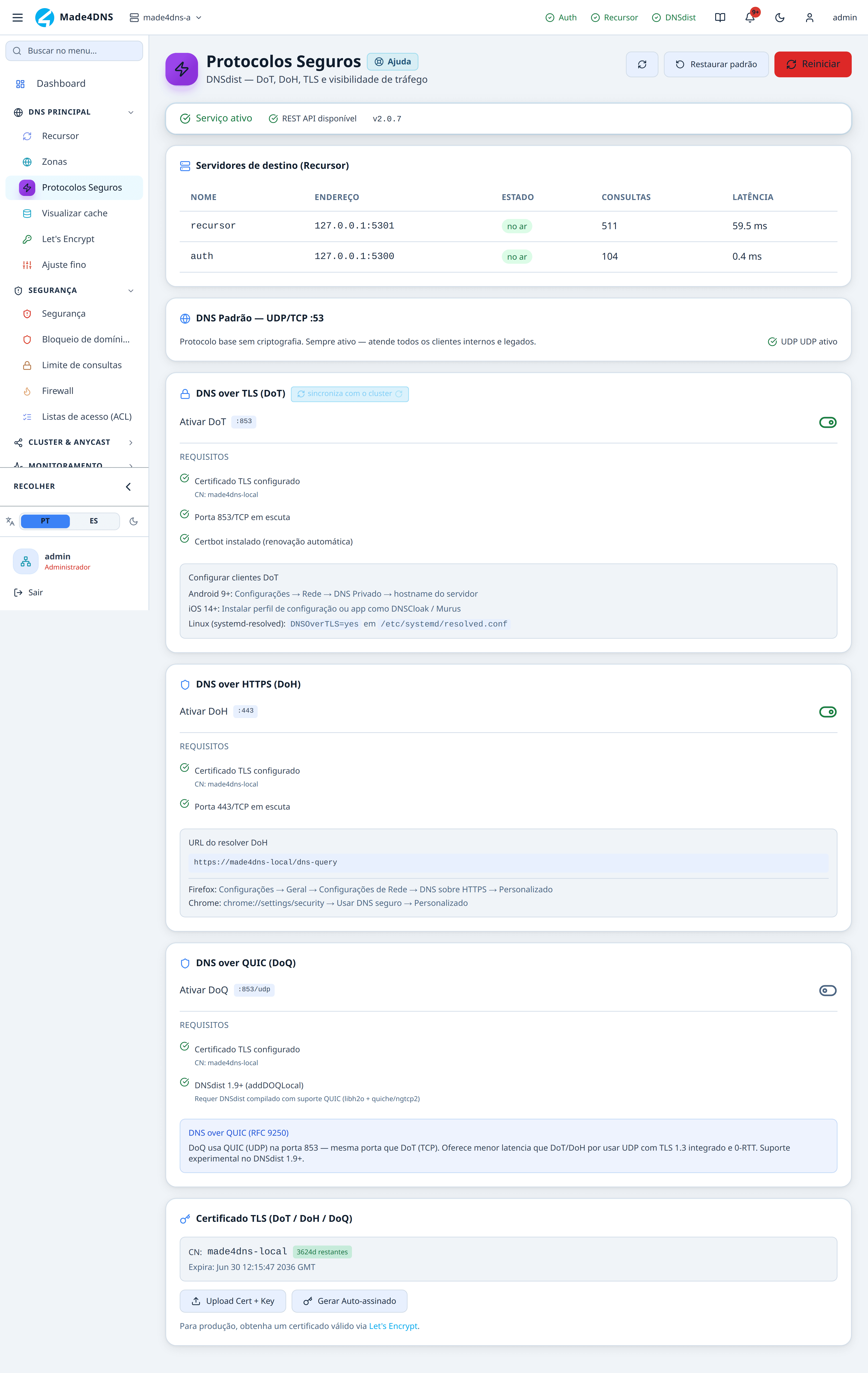Click the admin avatar icon in sidebar
Screen dimensions: 868x1373
26,562
